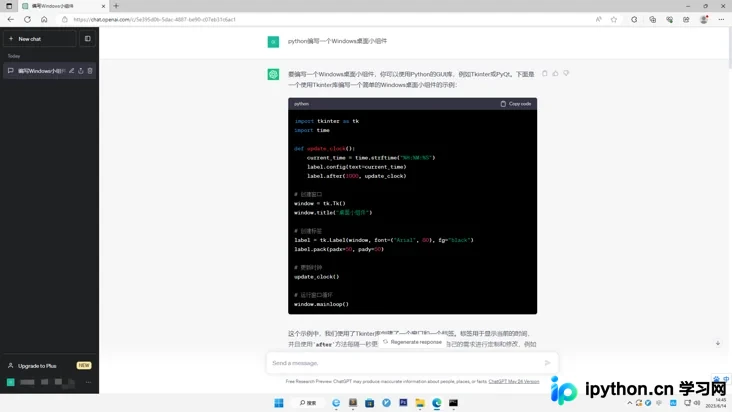732x412 pixels.
Task: Open browser Settings and more menu
Action: (722, 20)
